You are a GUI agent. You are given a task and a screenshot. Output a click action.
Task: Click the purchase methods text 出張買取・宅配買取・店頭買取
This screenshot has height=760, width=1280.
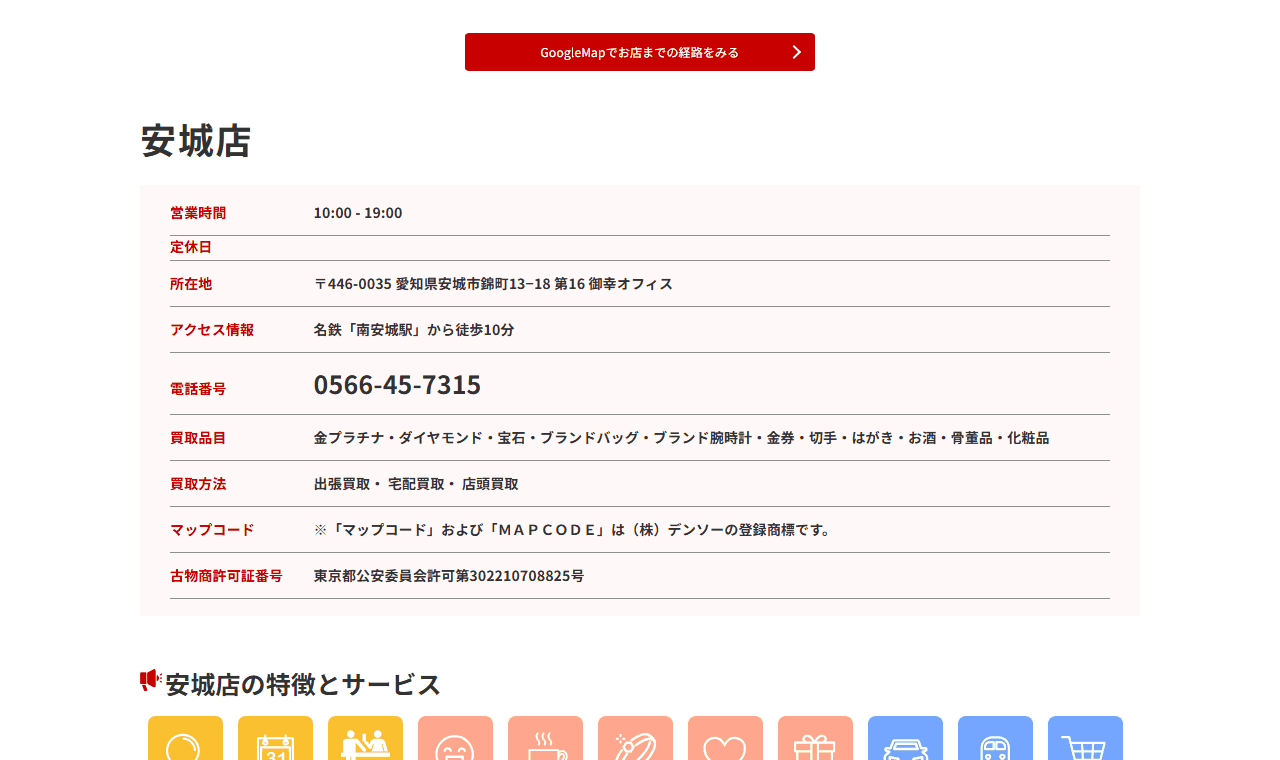pos(416,484)
